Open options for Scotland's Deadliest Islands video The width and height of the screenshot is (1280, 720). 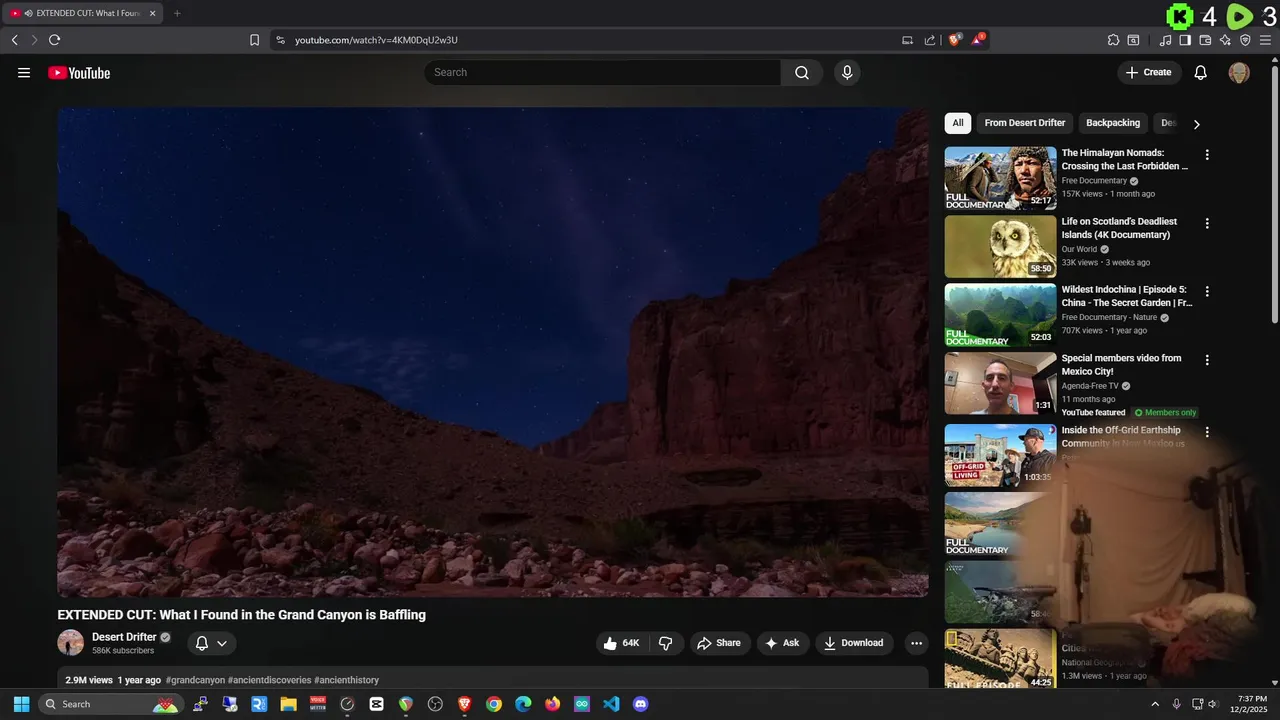(x=1207, y=223)
